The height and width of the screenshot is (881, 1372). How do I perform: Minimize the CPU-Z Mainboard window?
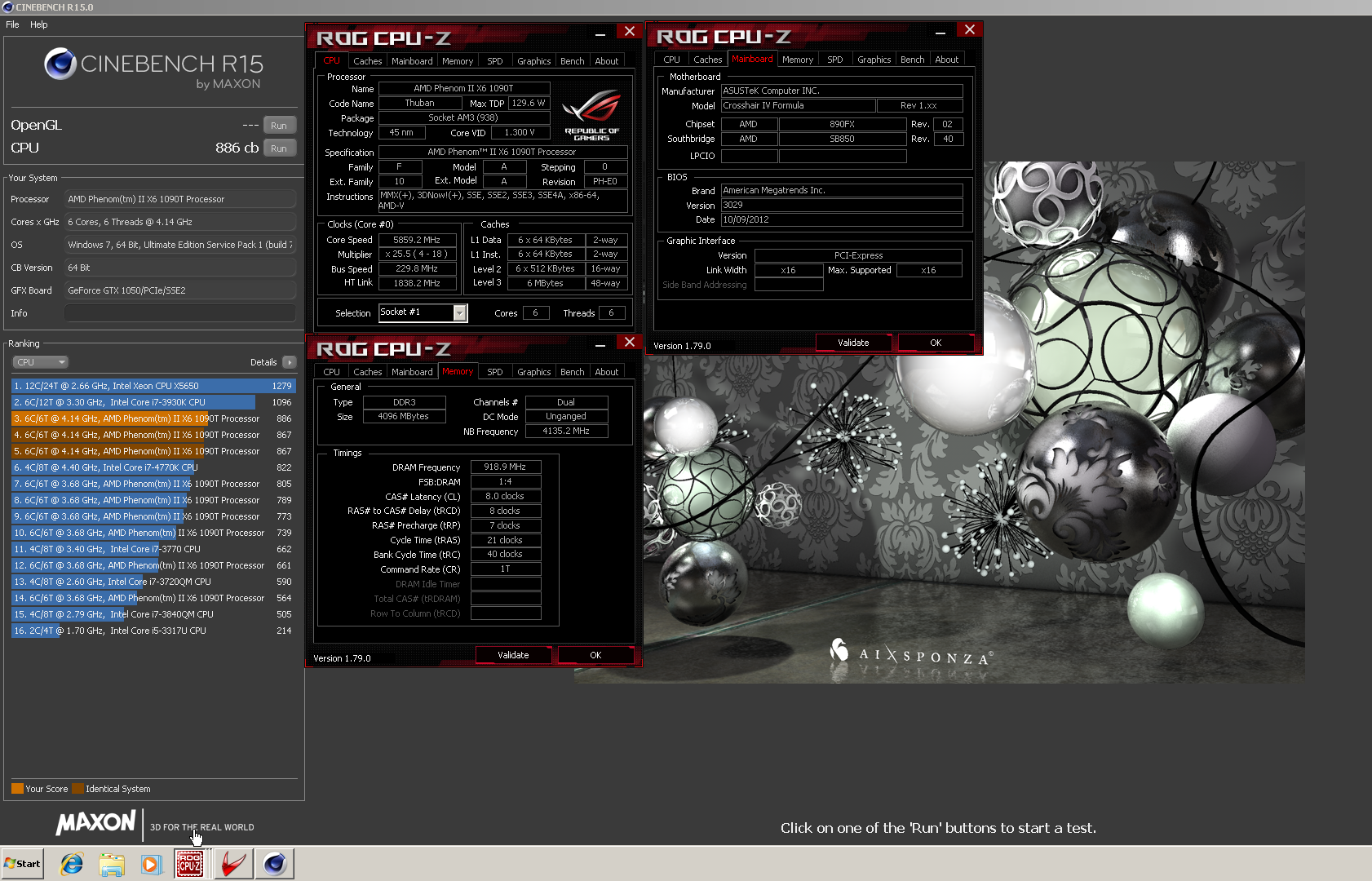(940, 32)
